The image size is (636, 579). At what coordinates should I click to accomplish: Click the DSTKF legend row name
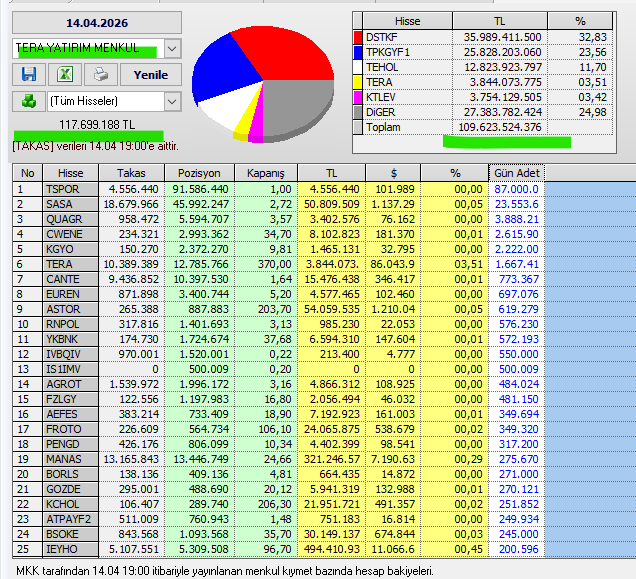coord(382,37)
